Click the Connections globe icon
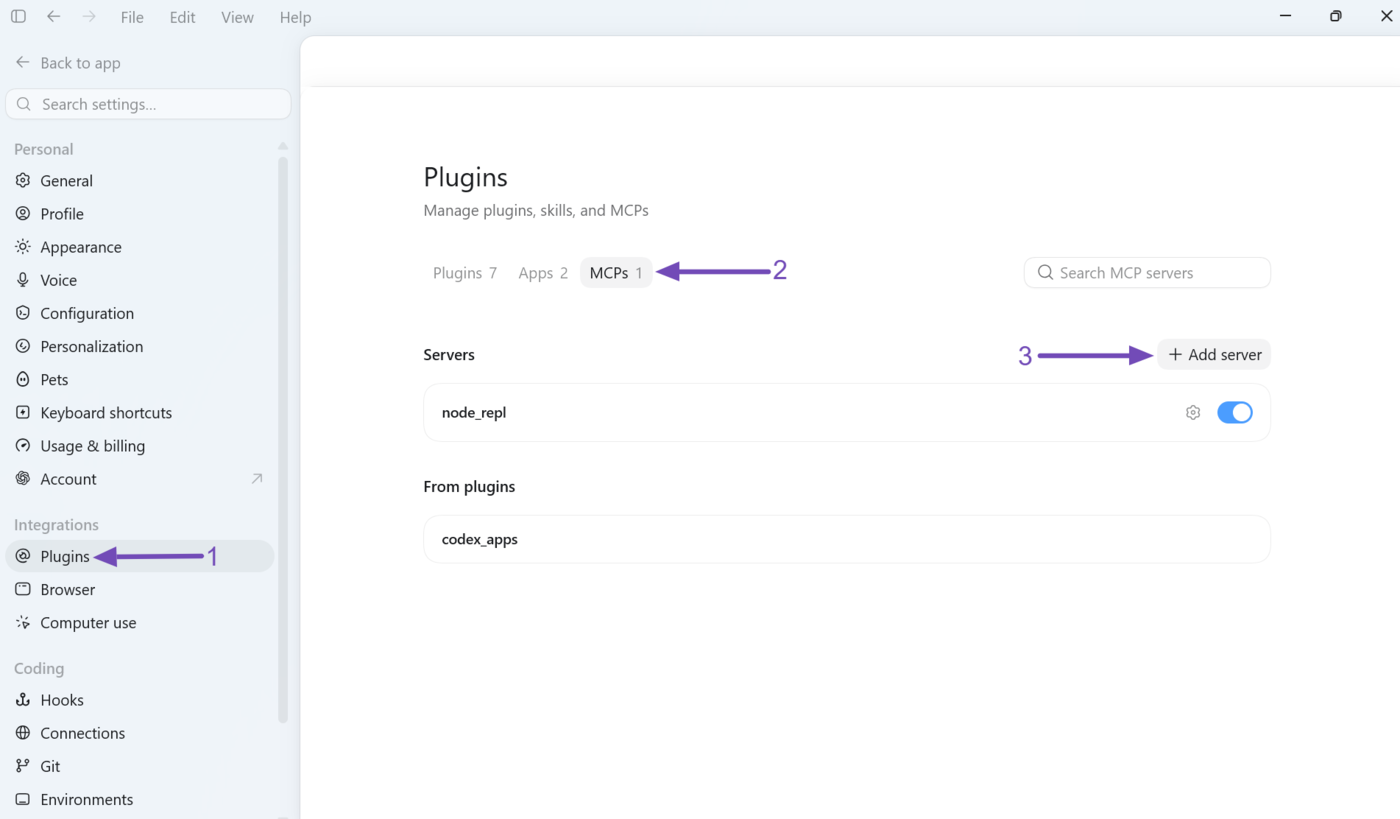1400x819 pixels. 23,733
